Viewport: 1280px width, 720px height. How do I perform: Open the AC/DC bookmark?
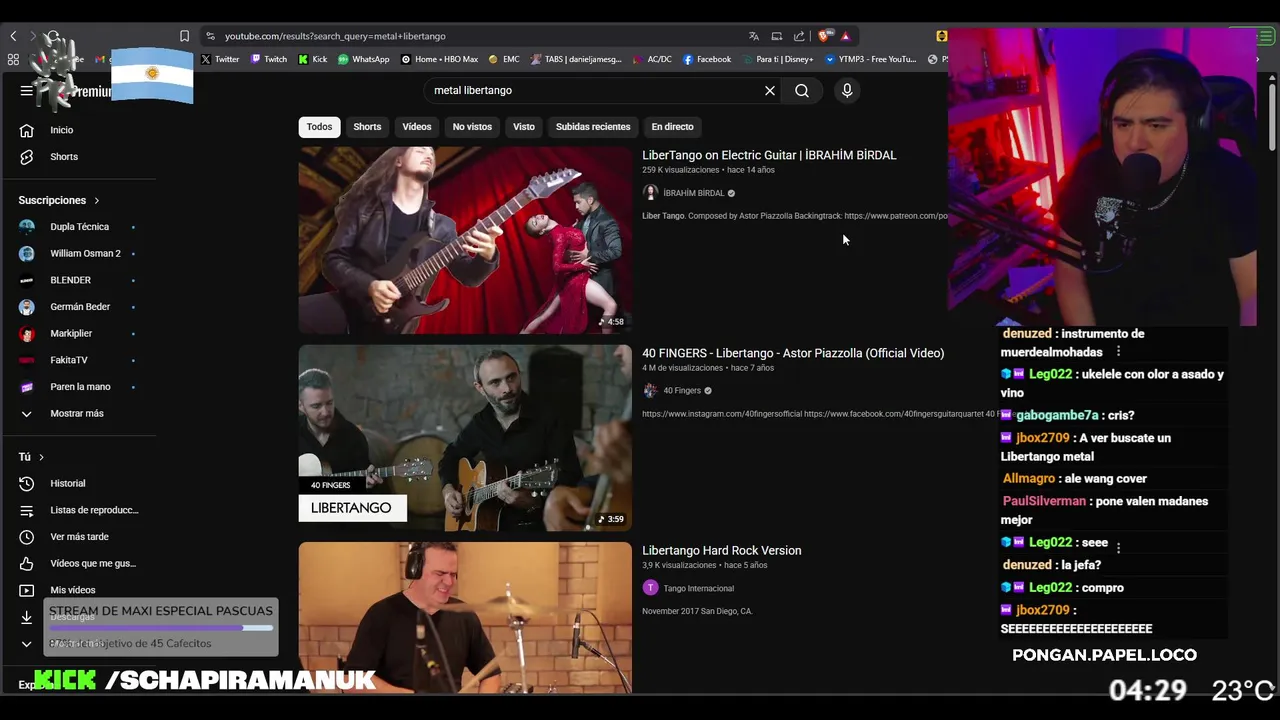click(x=652, y=59)
